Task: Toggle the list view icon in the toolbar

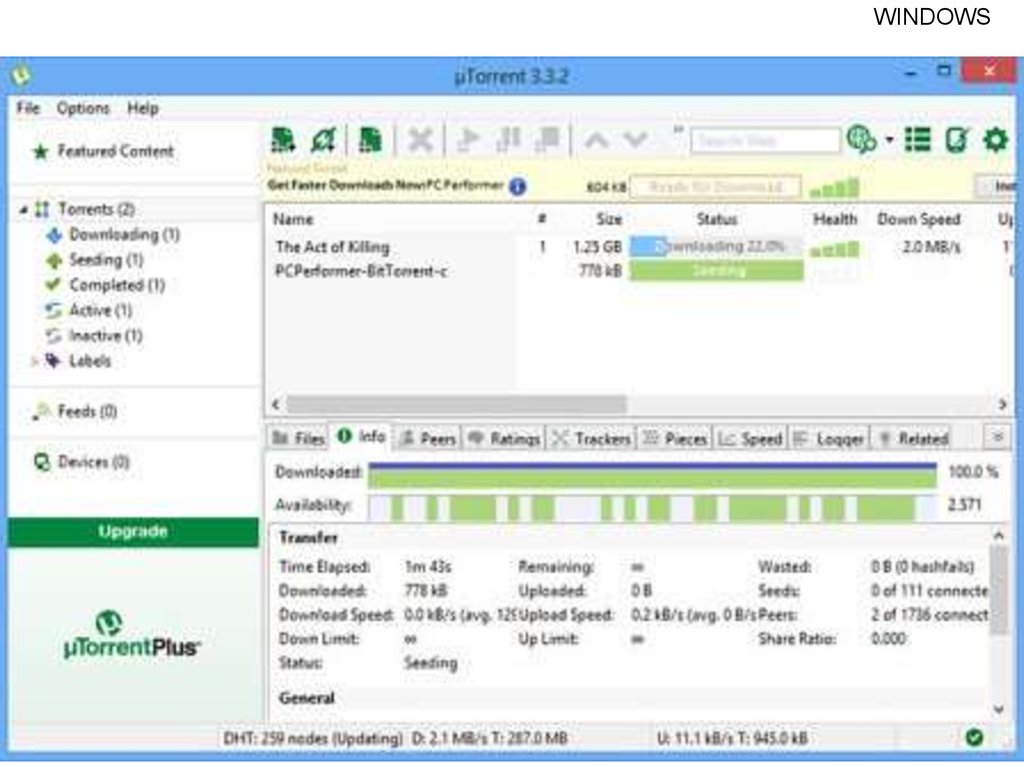Action: pyautogui.click(x=918, y=140)
